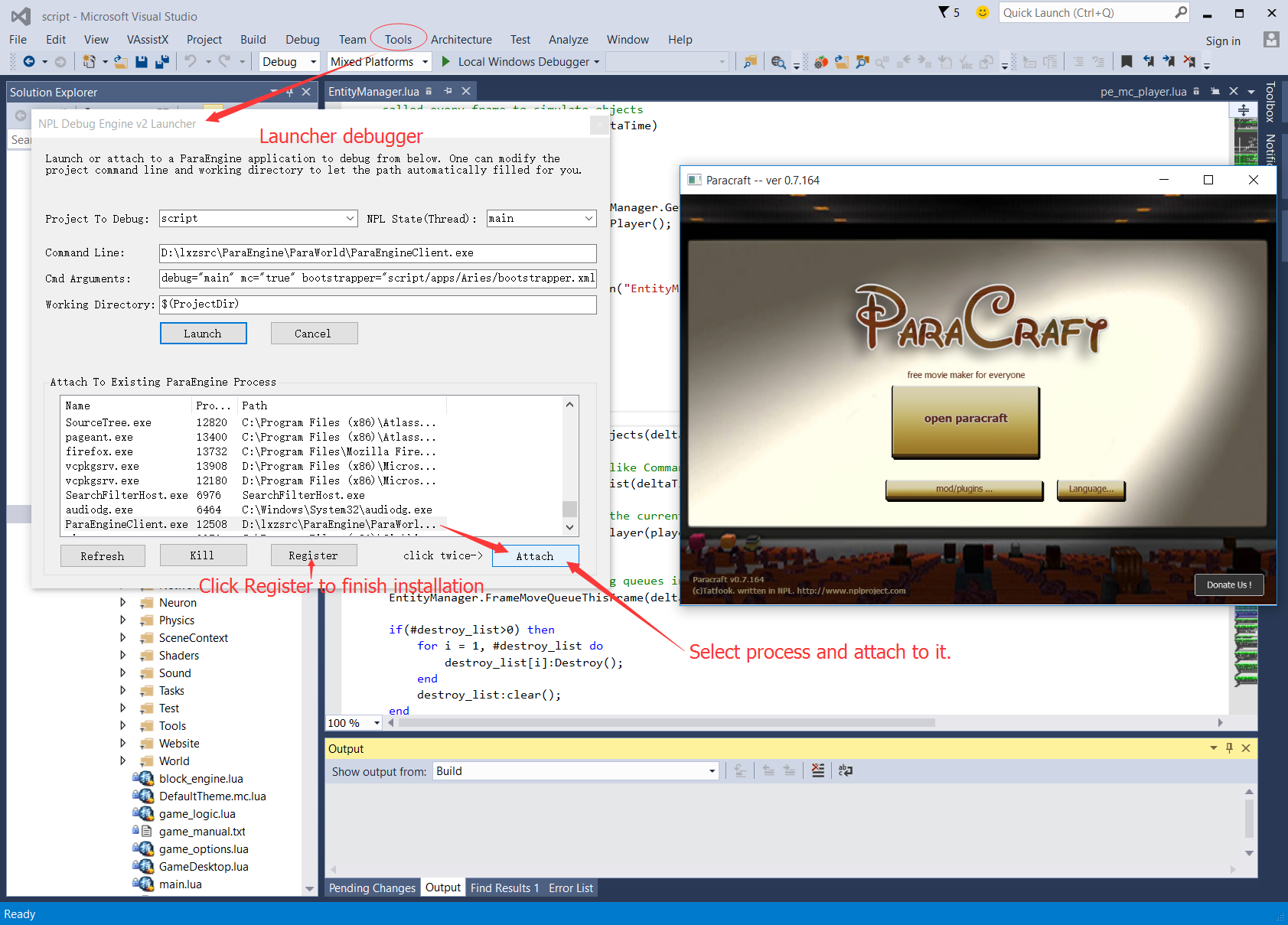Open the NPL State(Thread) main dropdown
The width and height of the screenshot is (1288, 925).
tap(541, 218)
